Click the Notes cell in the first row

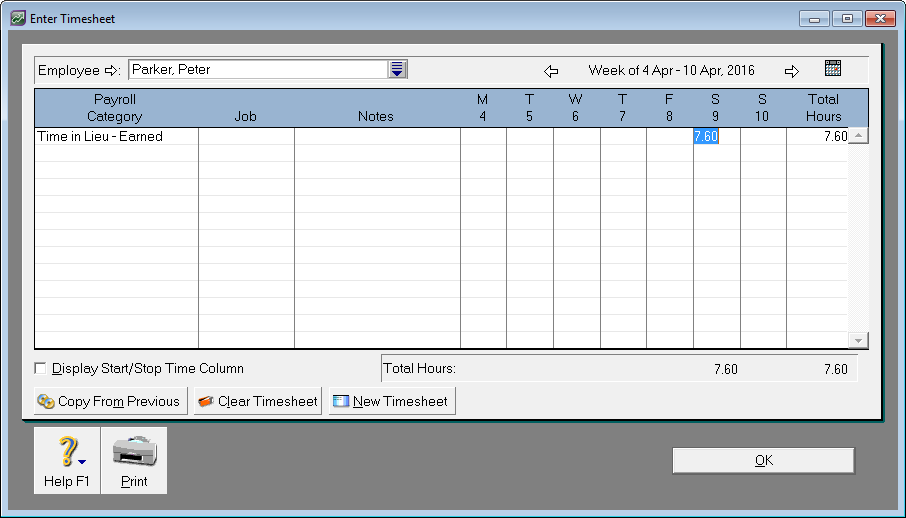point(377,136)
